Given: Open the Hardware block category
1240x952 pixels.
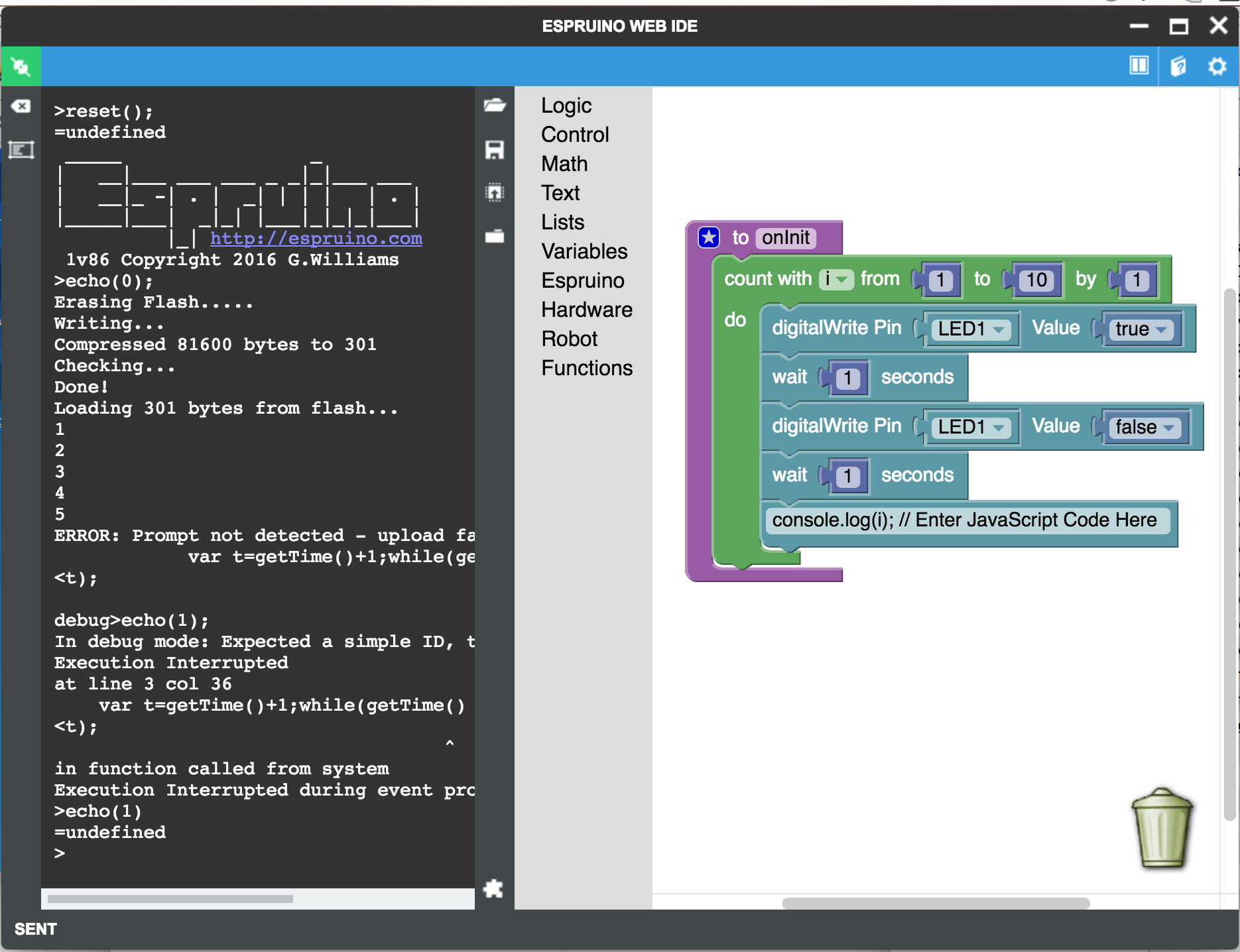Looking at the screenshot, I should pyautogui.click(x=587, y=310).
